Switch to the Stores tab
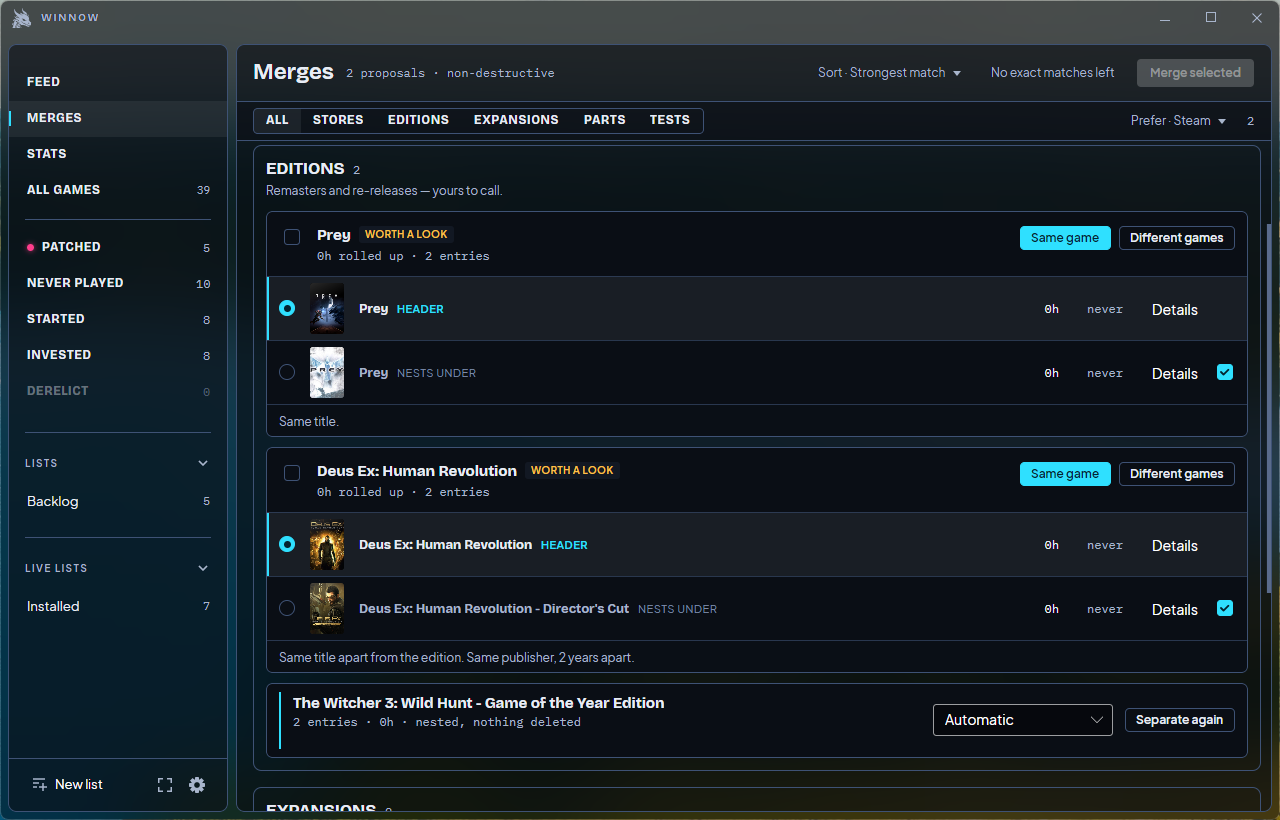This screenshot has width=1280, height=820. pyautogui.click(x=338, y=120)
